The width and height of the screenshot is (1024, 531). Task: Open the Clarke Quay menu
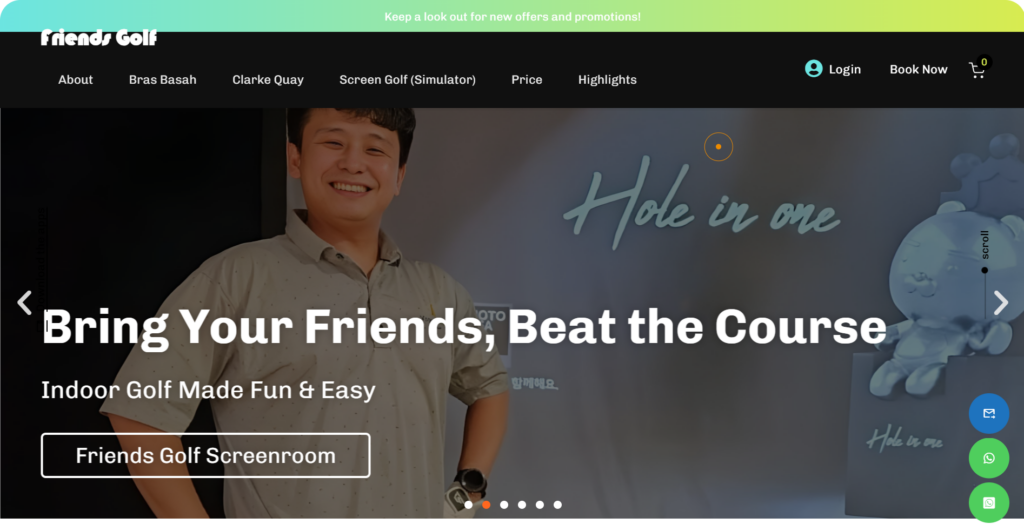point(268,80)
